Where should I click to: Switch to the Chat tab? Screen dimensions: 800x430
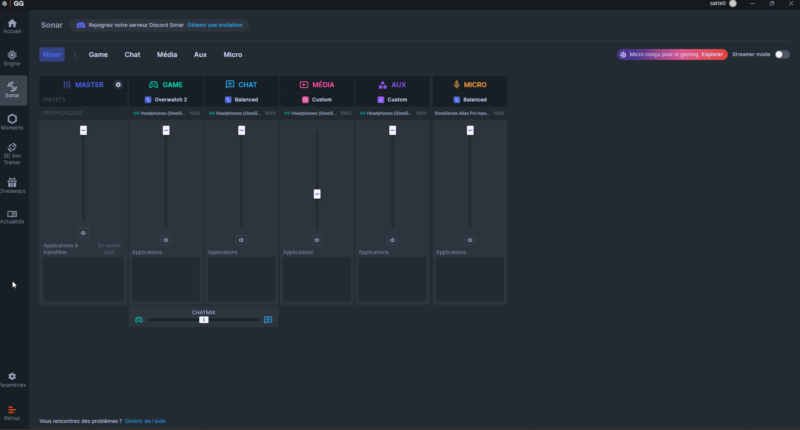[132, 54]
